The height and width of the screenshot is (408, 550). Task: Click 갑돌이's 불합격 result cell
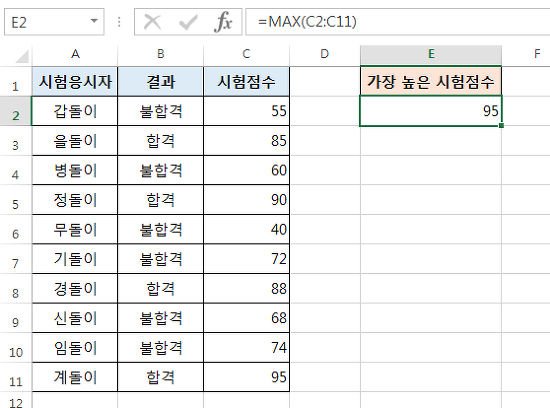pyautogui.click(x=161, y=111)
